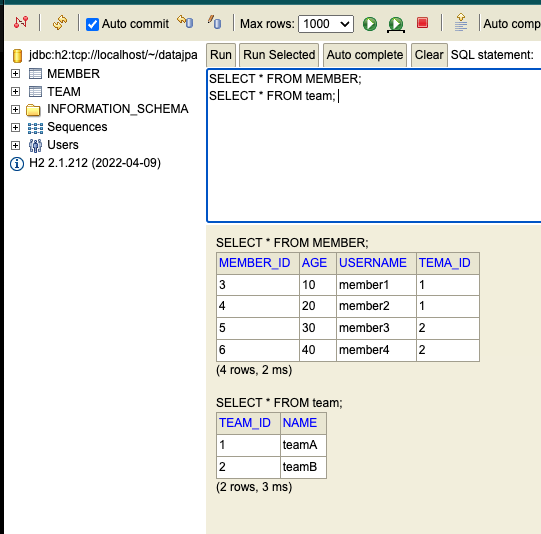541x534 pixels.
Task: Select Sequences in the tree
Action: pos(77,127)
